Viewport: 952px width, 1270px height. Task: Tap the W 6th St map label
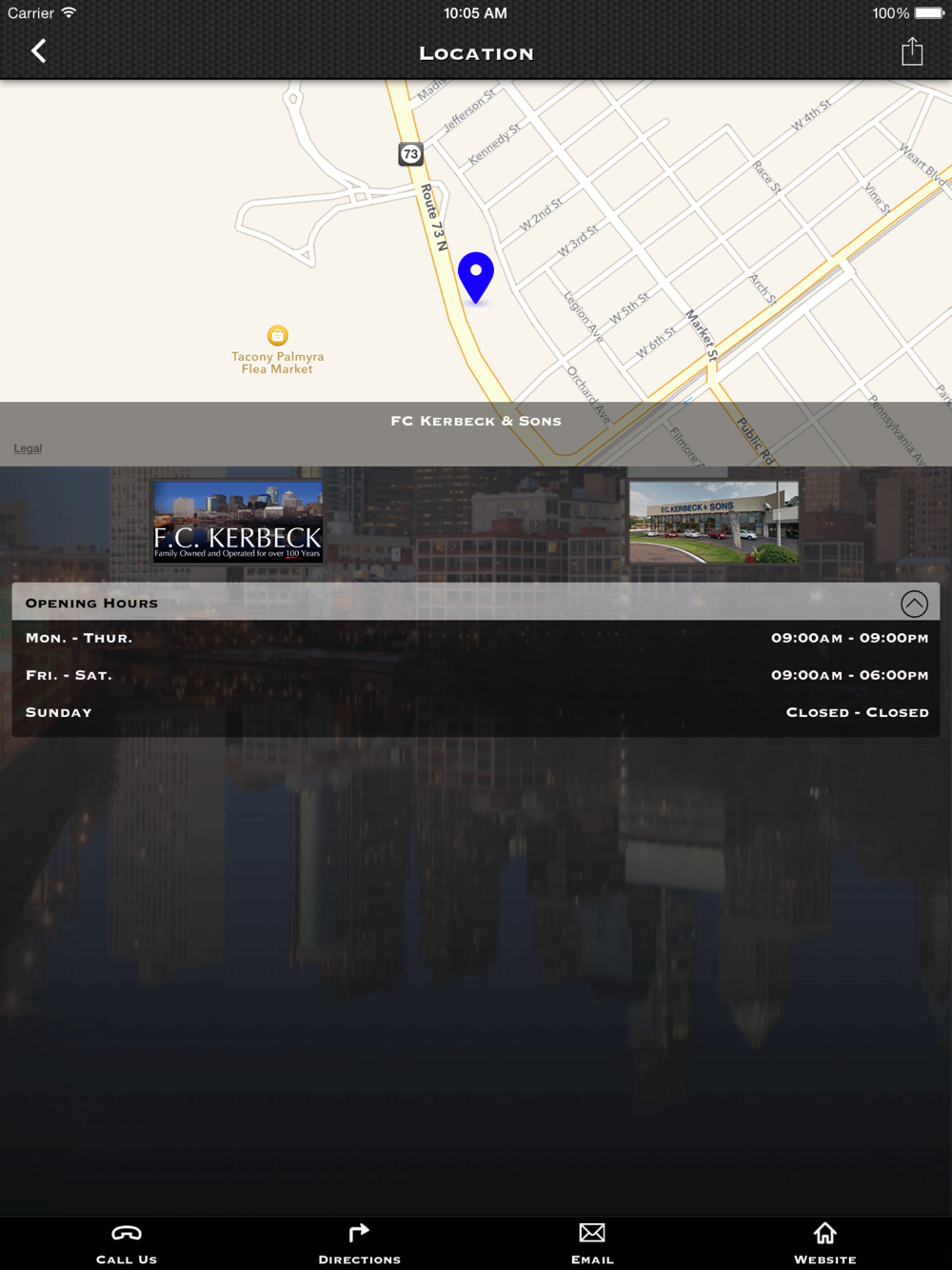(656, 342)
